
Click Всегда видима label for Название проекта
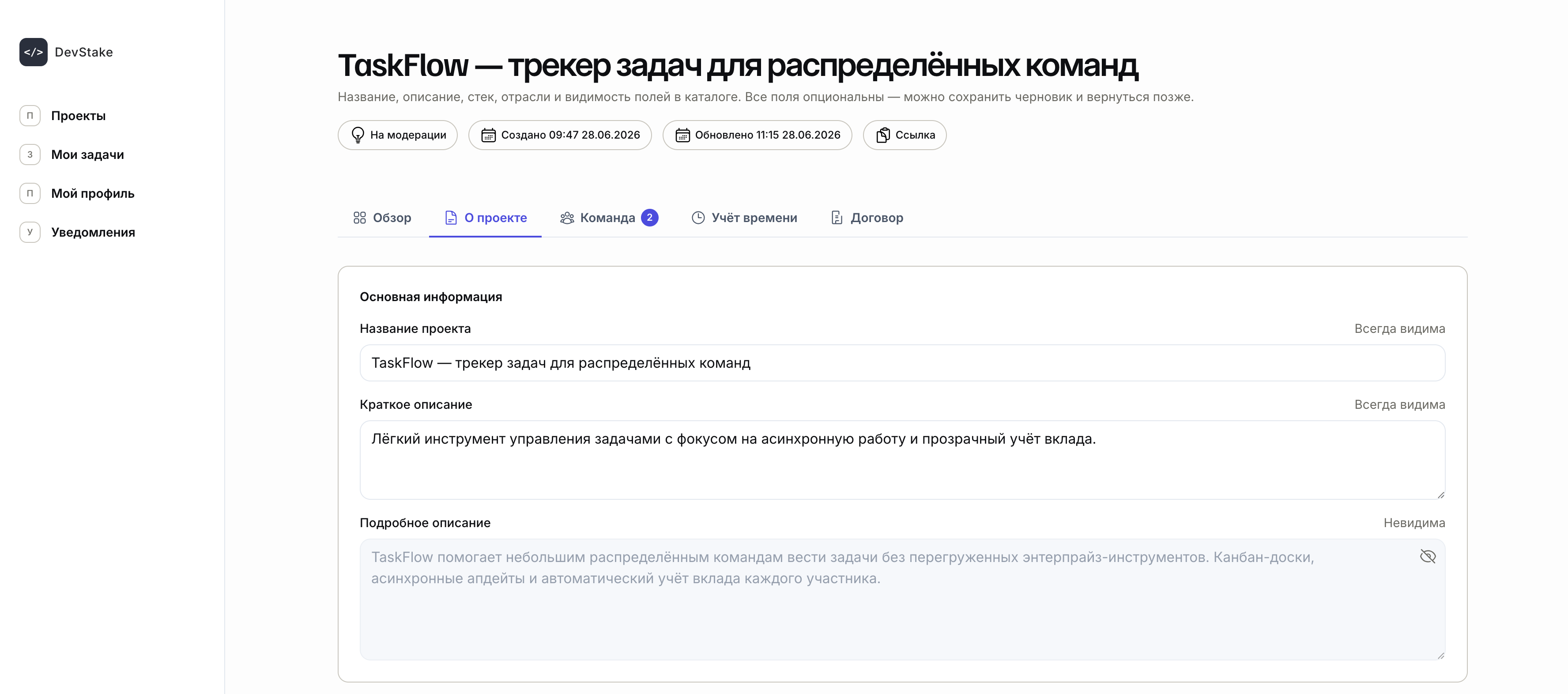tap(1399, 329)
